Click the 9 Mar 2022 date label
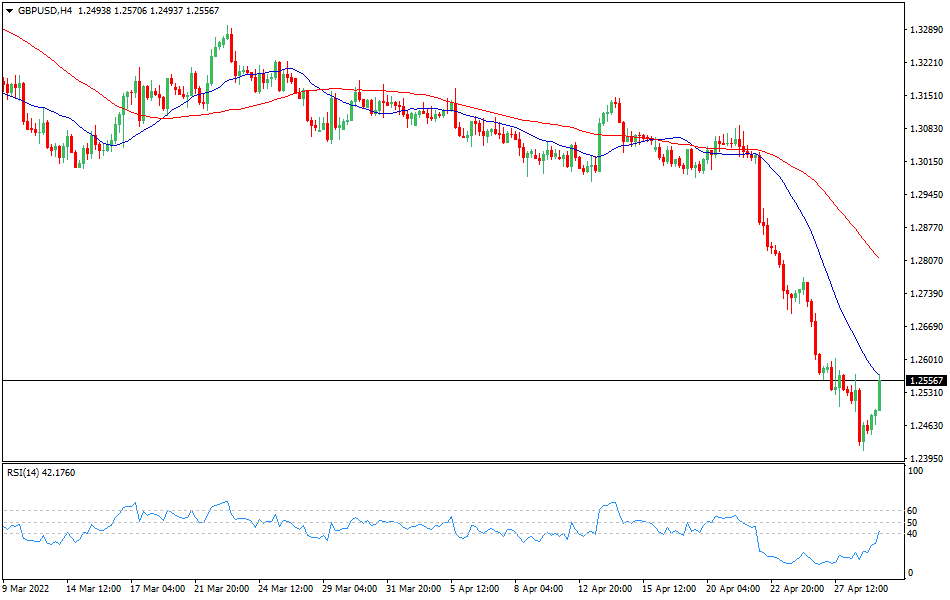 (x=28, y=589)
